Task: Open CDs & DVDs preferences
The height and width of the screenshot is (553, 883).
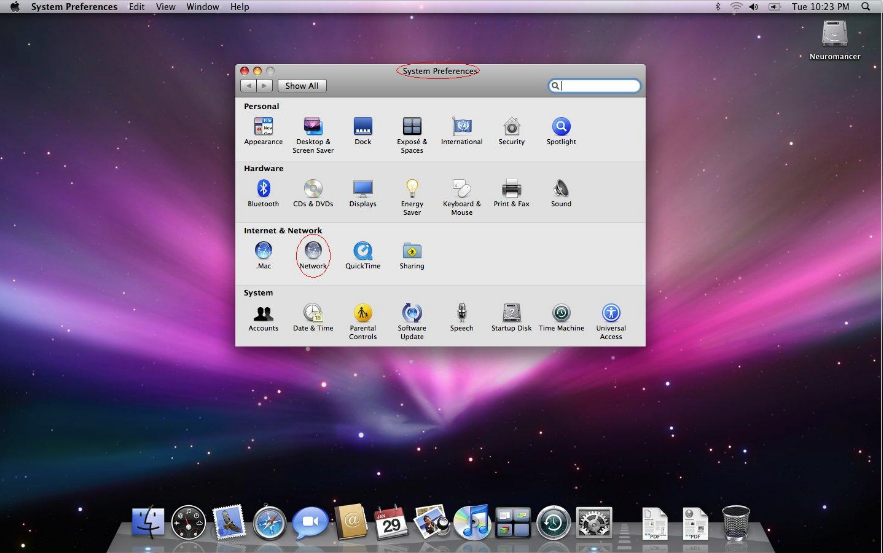Action: click(313, 193)
